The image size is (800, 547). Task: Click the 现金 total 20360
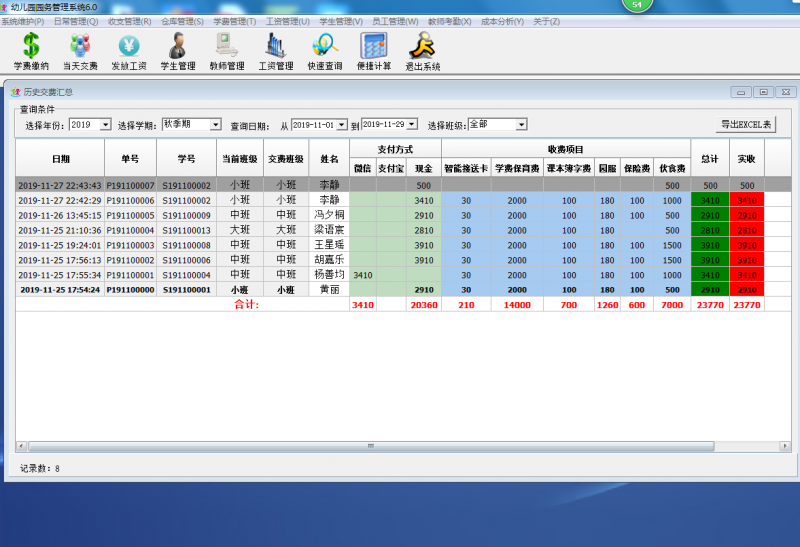coord(423,305)
